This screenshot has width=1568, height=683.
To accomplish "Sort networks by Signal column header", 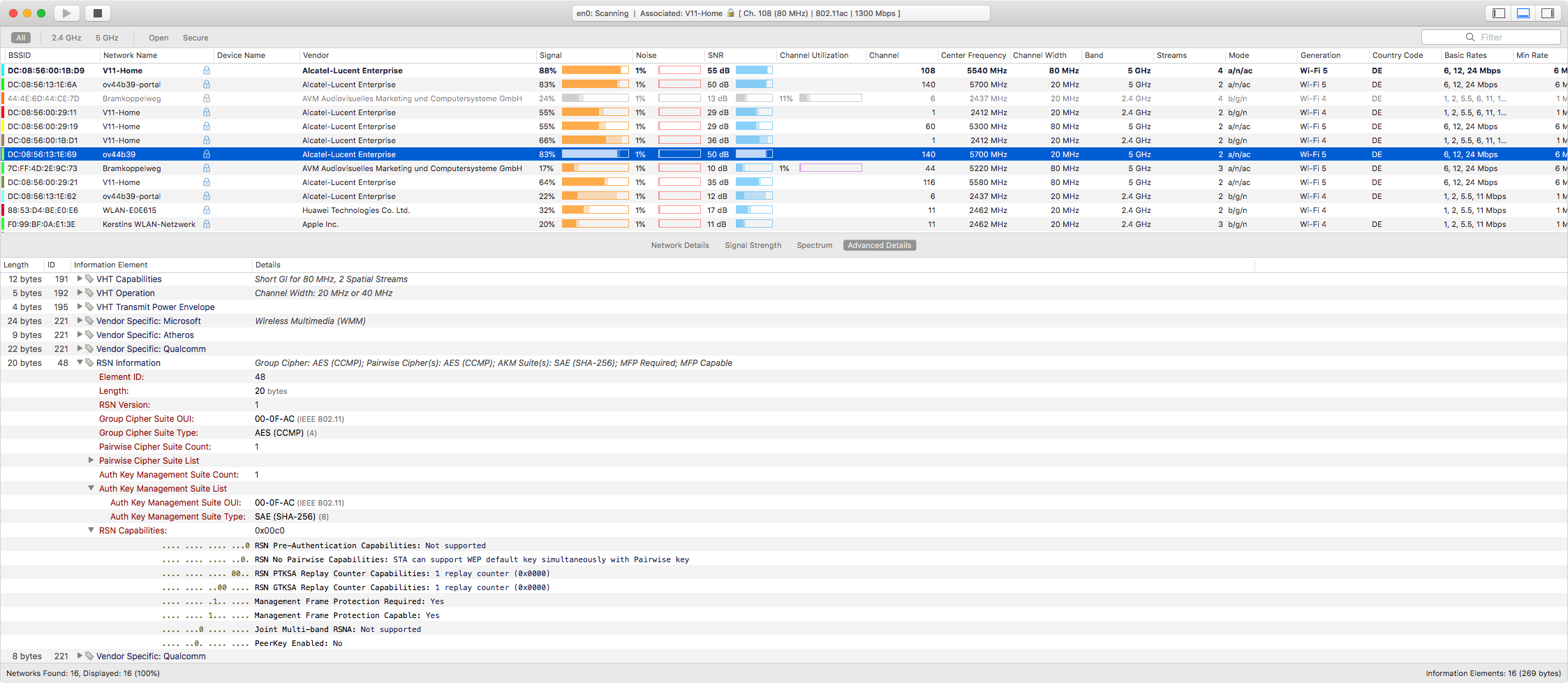I will click(x=550, y=56).
